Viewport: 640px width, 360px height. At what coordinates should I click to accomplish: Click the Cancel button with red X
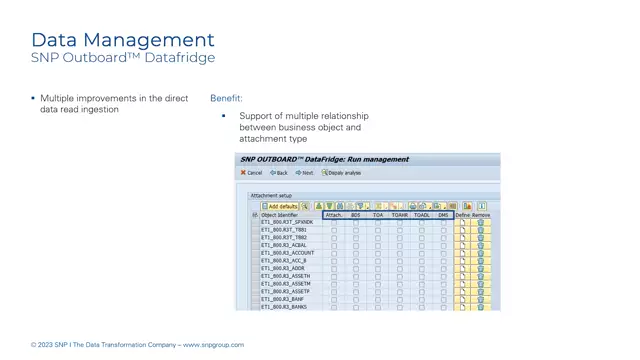click(251, 173)
